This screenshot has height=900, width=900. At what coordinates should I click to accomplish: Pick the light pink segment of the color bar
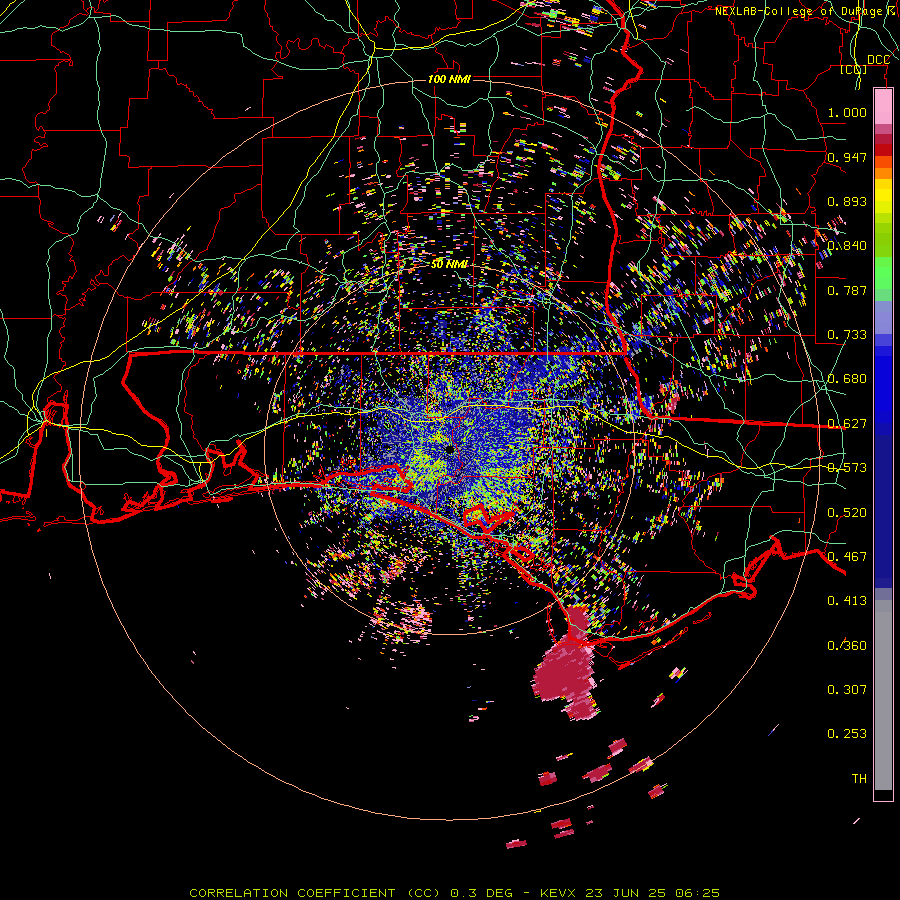pos(883,107)
